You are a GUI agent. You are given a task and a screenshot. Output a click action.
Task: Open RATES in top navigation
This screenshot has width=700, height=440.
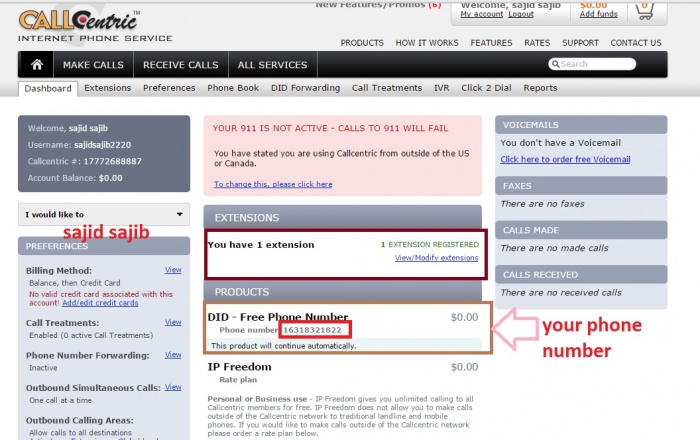537,43
